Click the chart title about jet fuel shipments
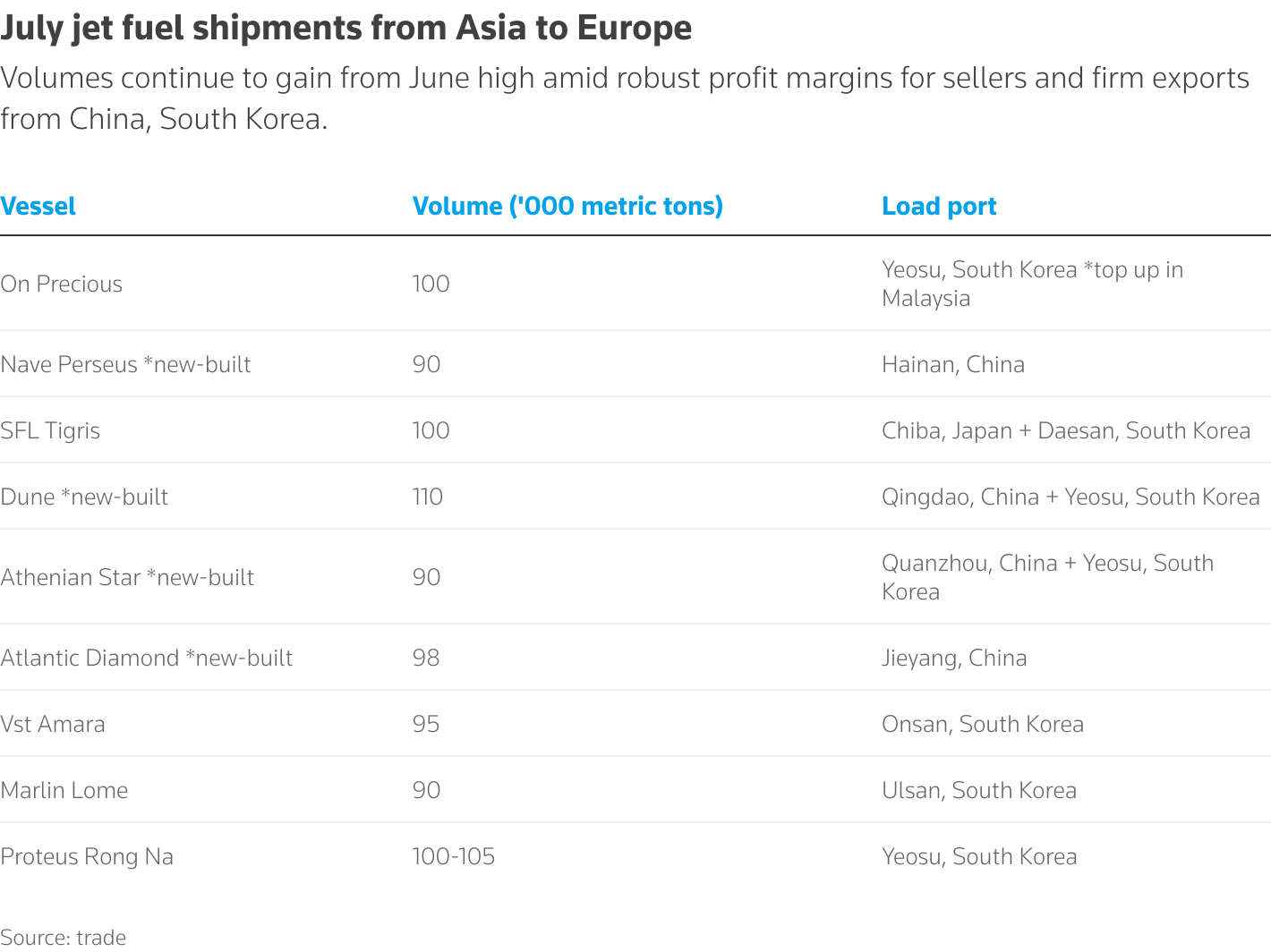1271x952 pixels. [346, 29]
